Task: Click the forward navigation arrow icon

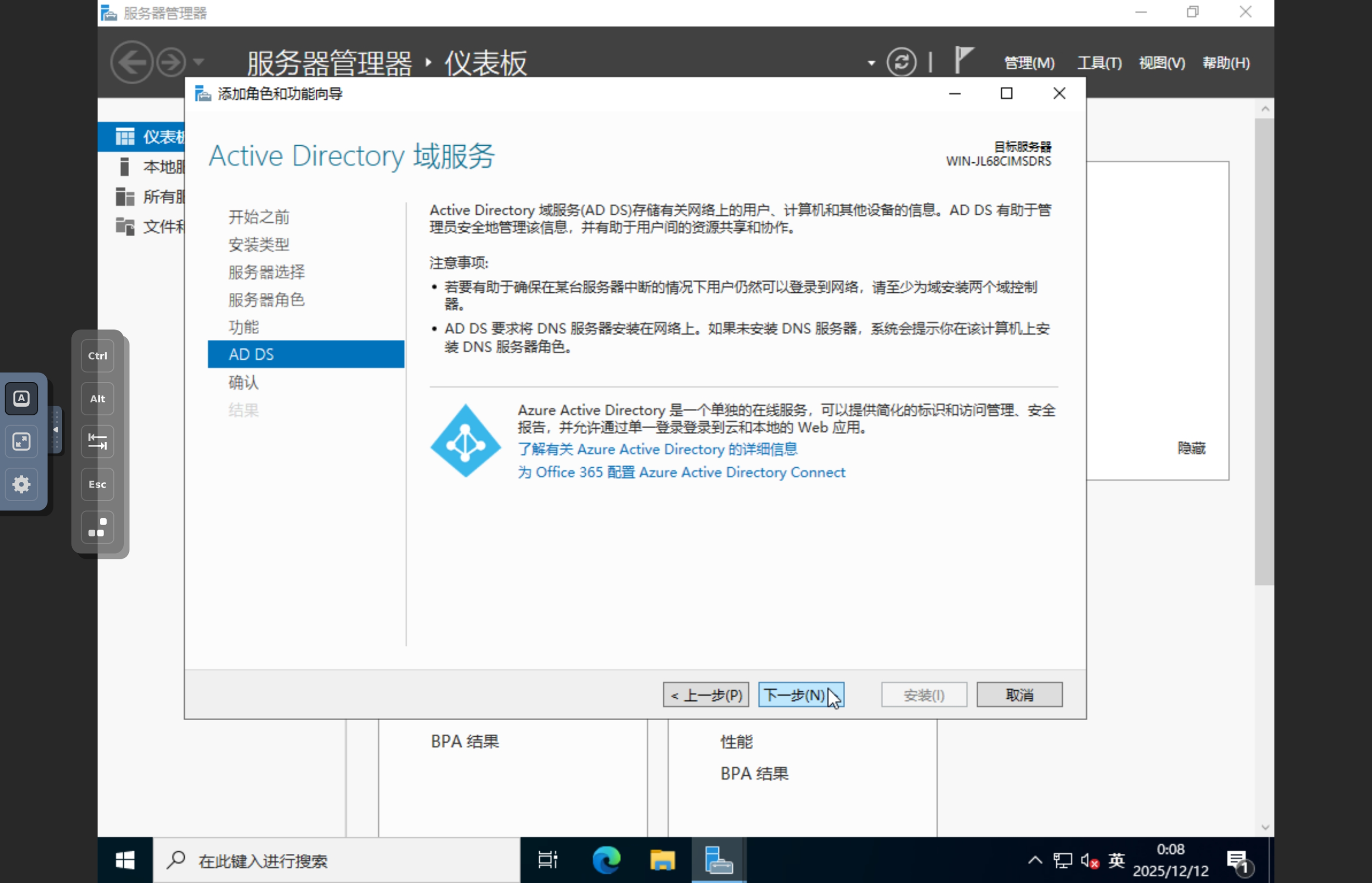Action: (x=171, y=62)
